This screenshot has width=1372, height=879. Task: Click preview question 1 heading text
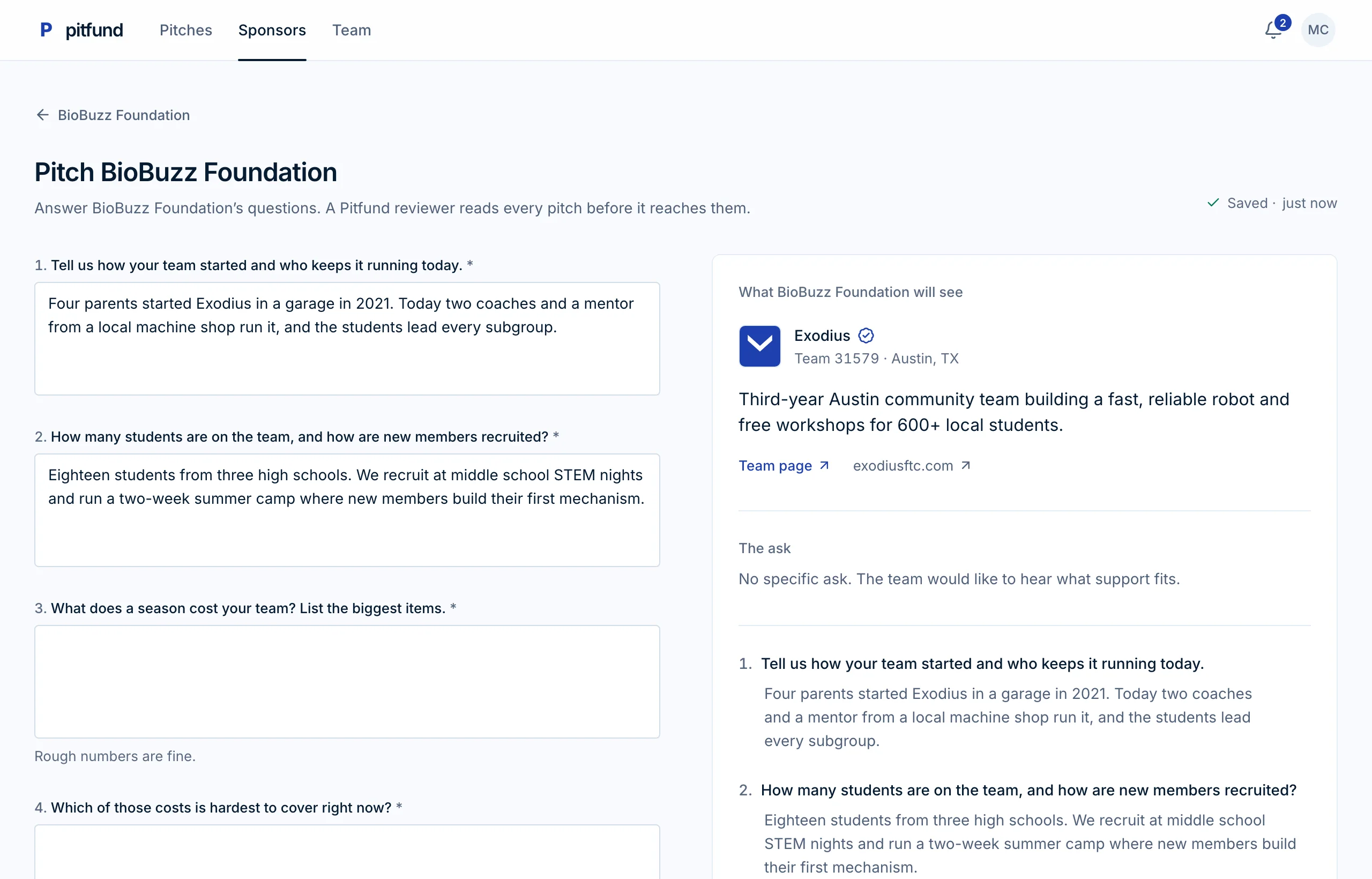click(982, 663)
